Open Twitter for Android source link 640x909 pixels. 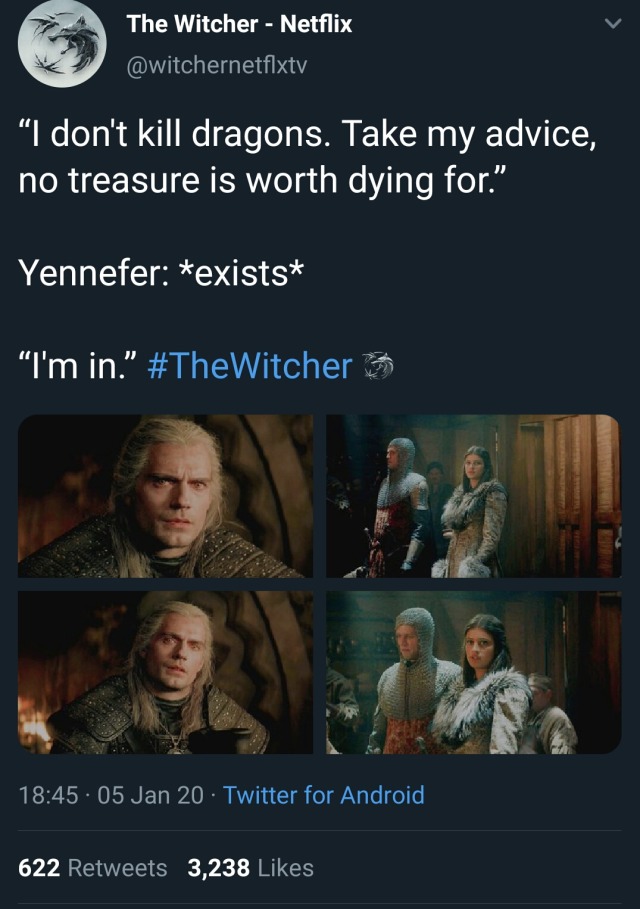(x=323, y=795)
